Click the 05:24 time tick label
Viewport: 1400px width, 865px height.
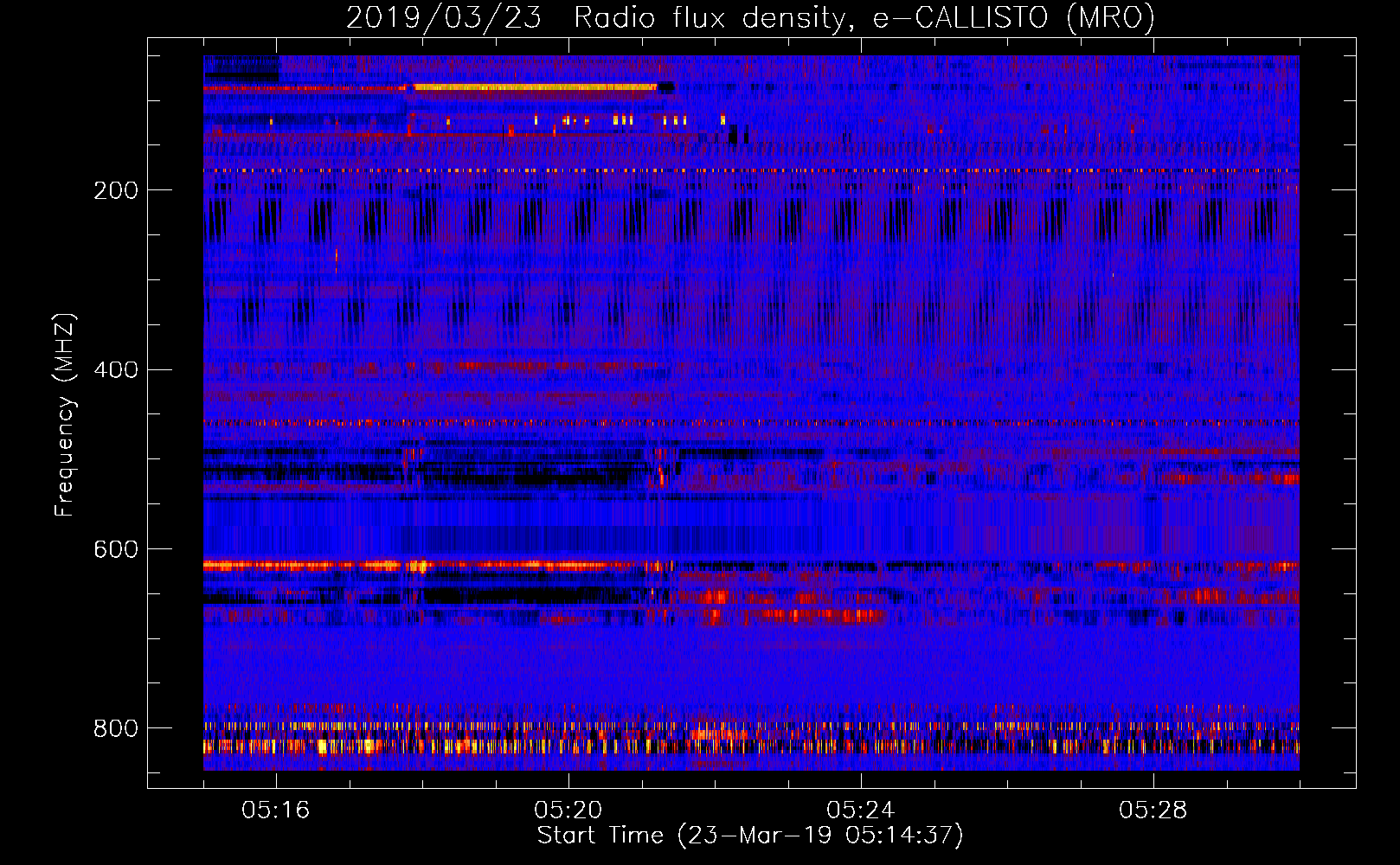pyautogui.click(x=861, y=811)
